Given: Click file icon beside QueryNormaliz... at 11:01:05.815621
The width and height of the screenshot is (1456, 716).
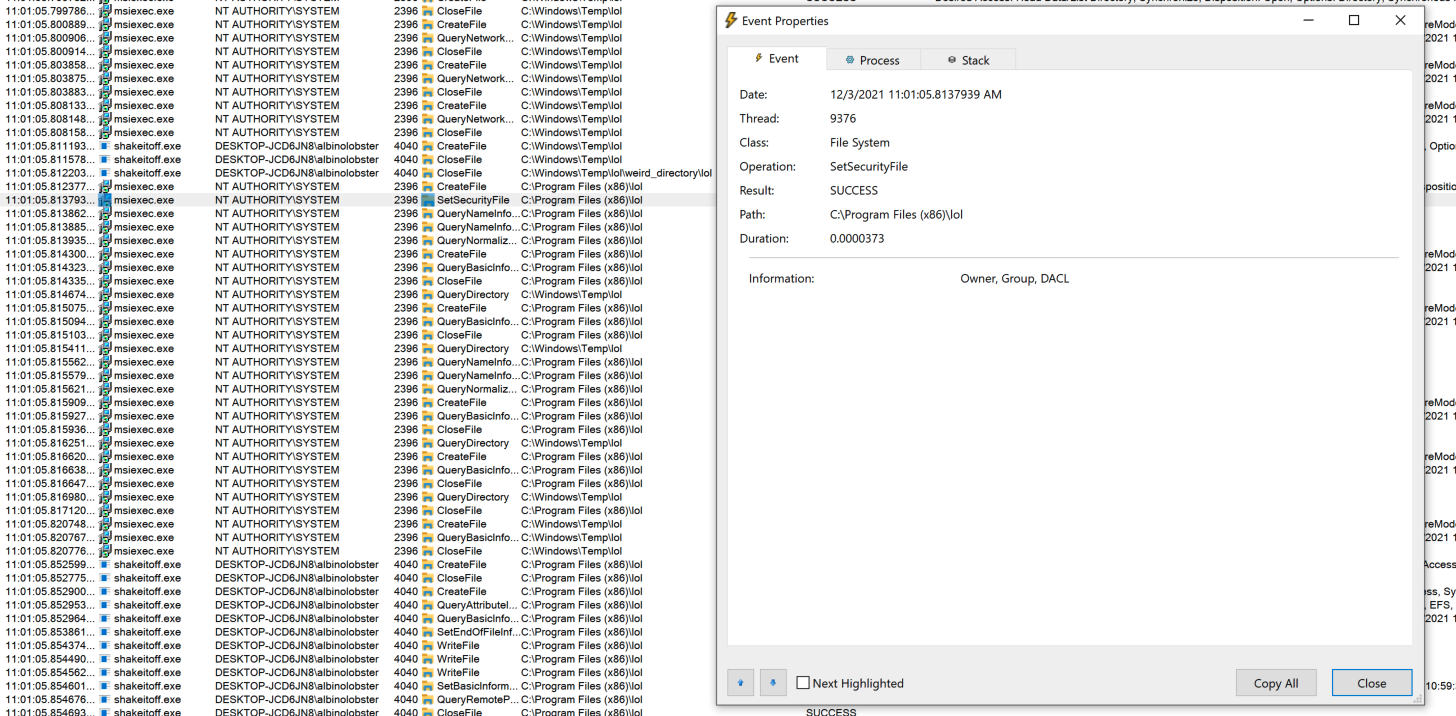Looking at the screenshot, I should point(428,389).
